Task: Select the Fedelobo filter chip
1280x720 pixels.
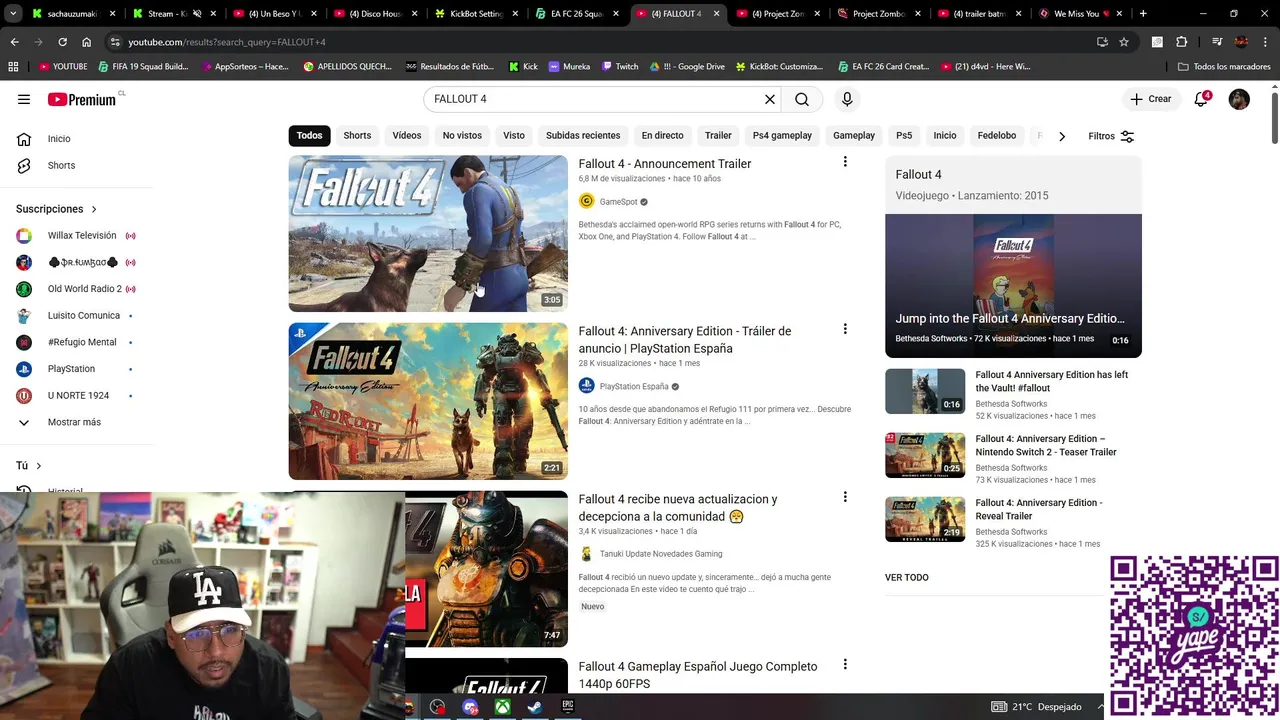Action: pos(997,135)
